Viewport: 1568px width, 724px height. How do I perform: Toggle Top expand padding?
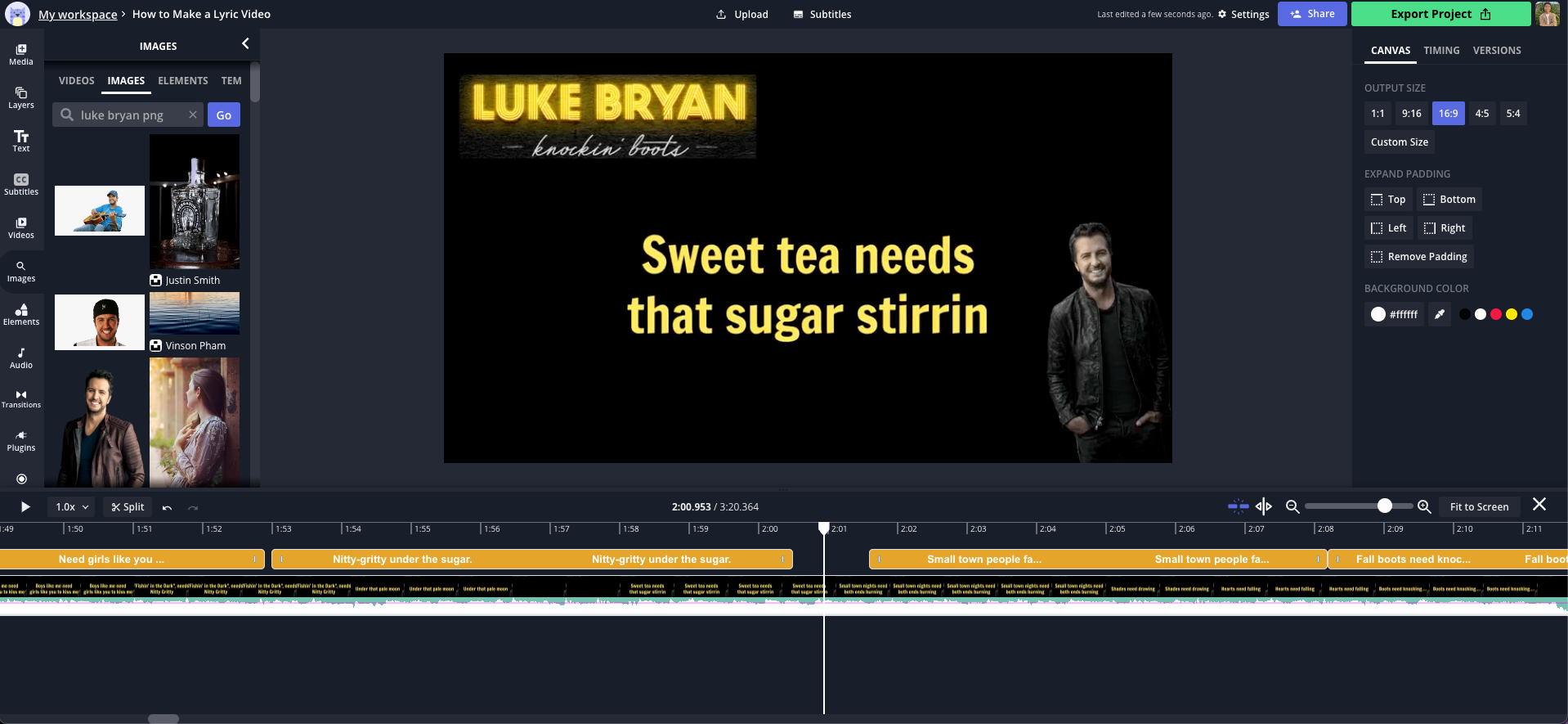(1388, 200)
